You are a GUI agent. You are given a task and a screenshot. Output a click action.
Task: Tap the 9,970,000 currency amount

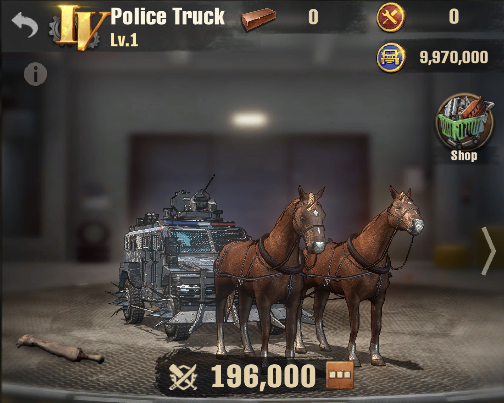click(454, 57)
